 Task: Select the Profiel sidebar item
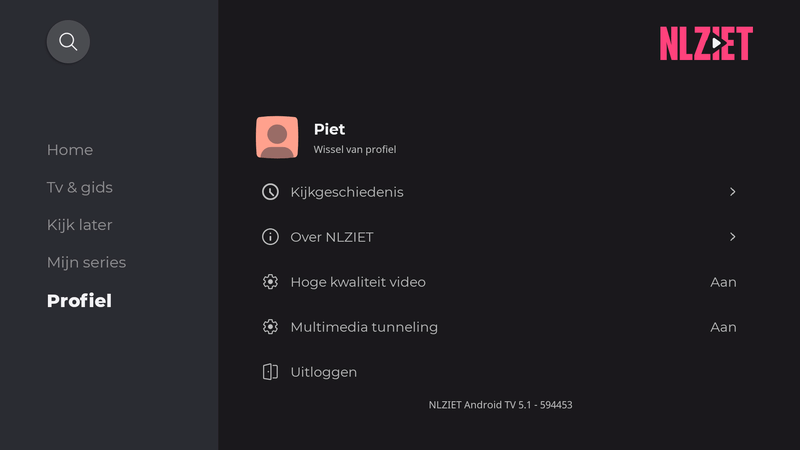pos(79,301)
